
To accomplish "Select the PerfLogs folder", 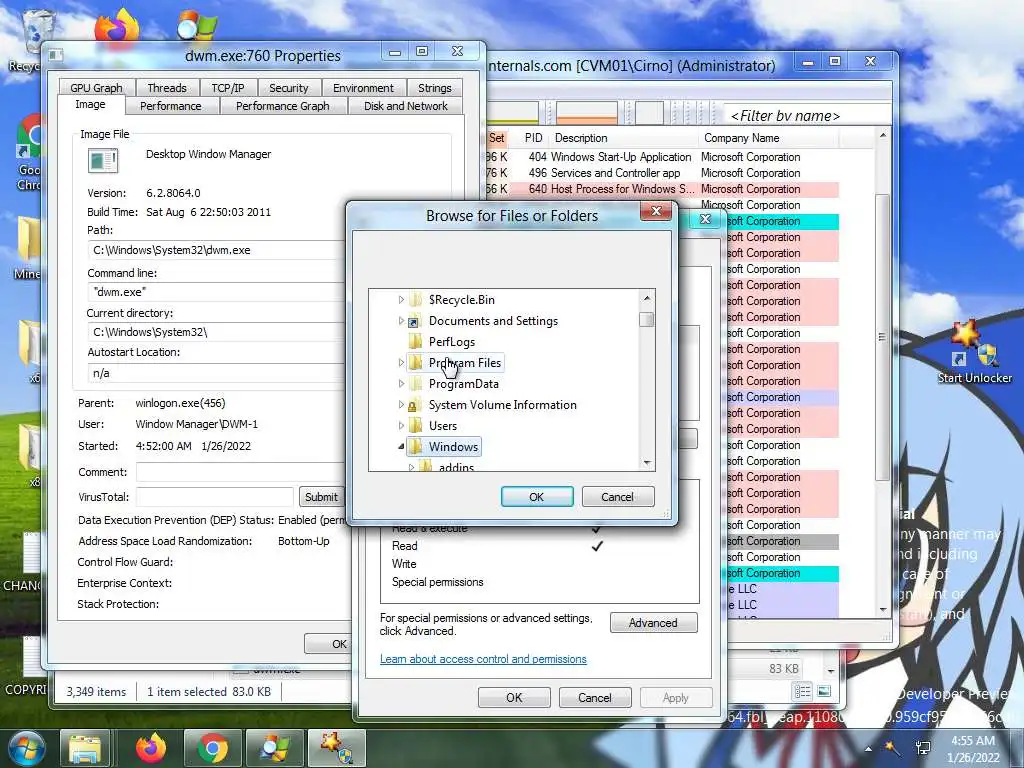I will [x=451, y=342].
